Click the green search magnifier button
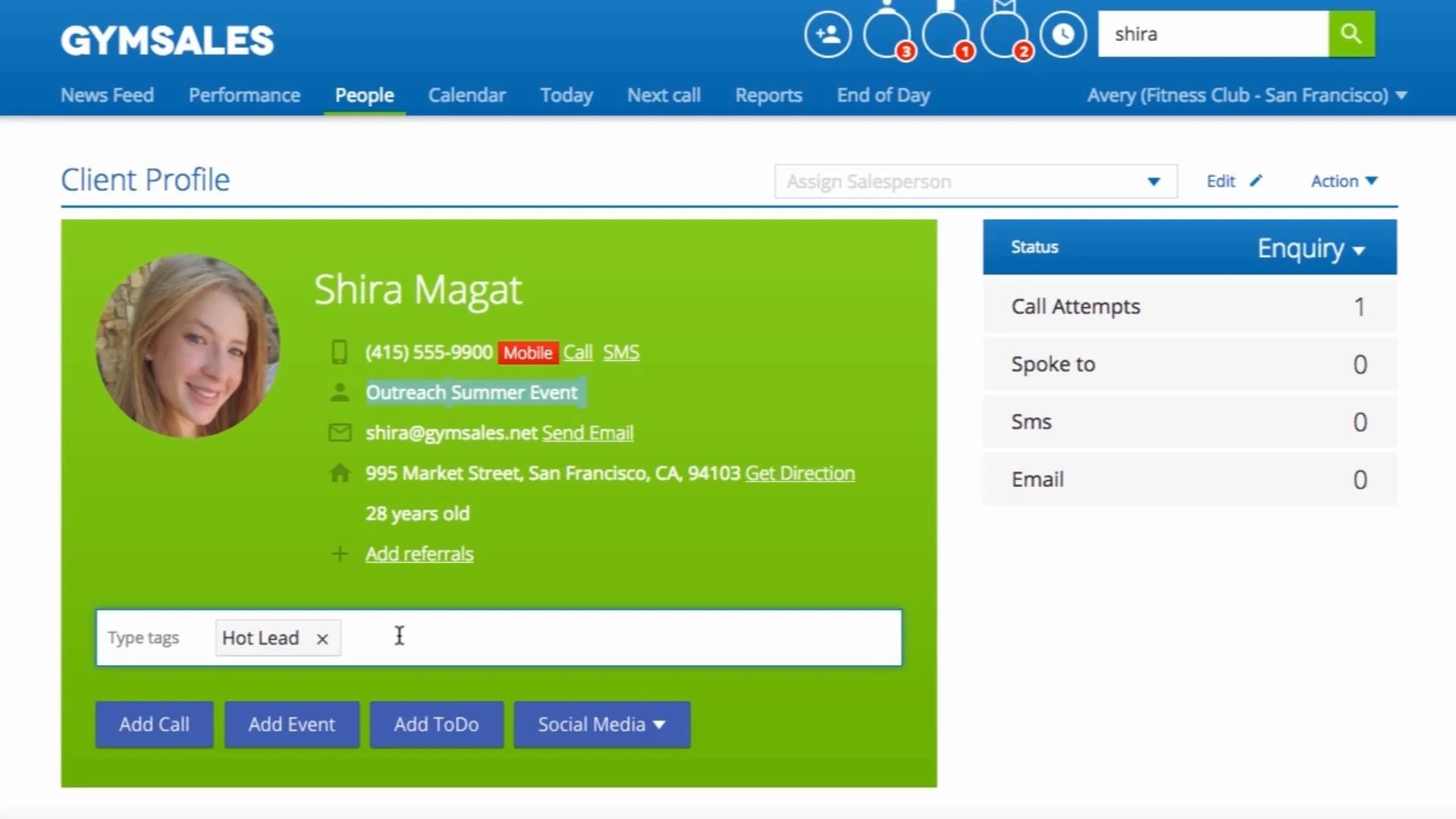The height and width of the screenshot is (819, 1456). [1351, 34]
